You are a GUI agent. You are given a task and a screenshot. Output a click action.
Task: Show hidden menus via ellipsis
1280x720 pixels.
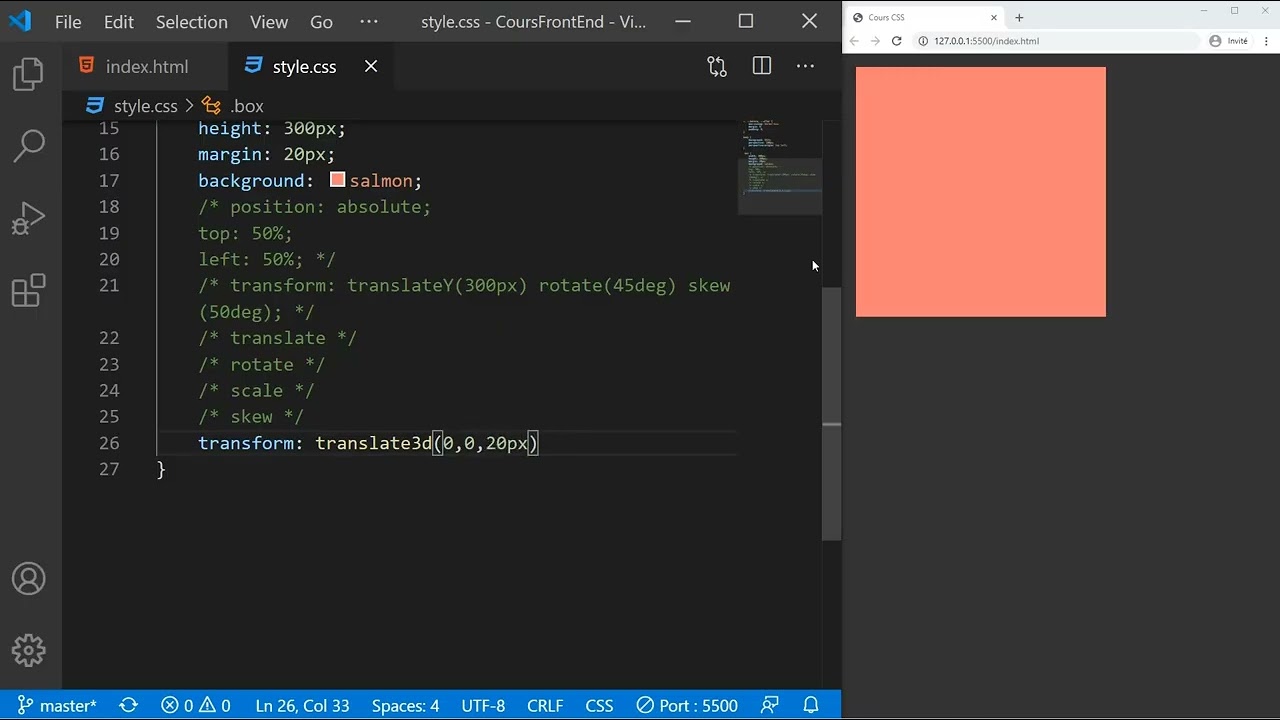[x=368, y=21]
